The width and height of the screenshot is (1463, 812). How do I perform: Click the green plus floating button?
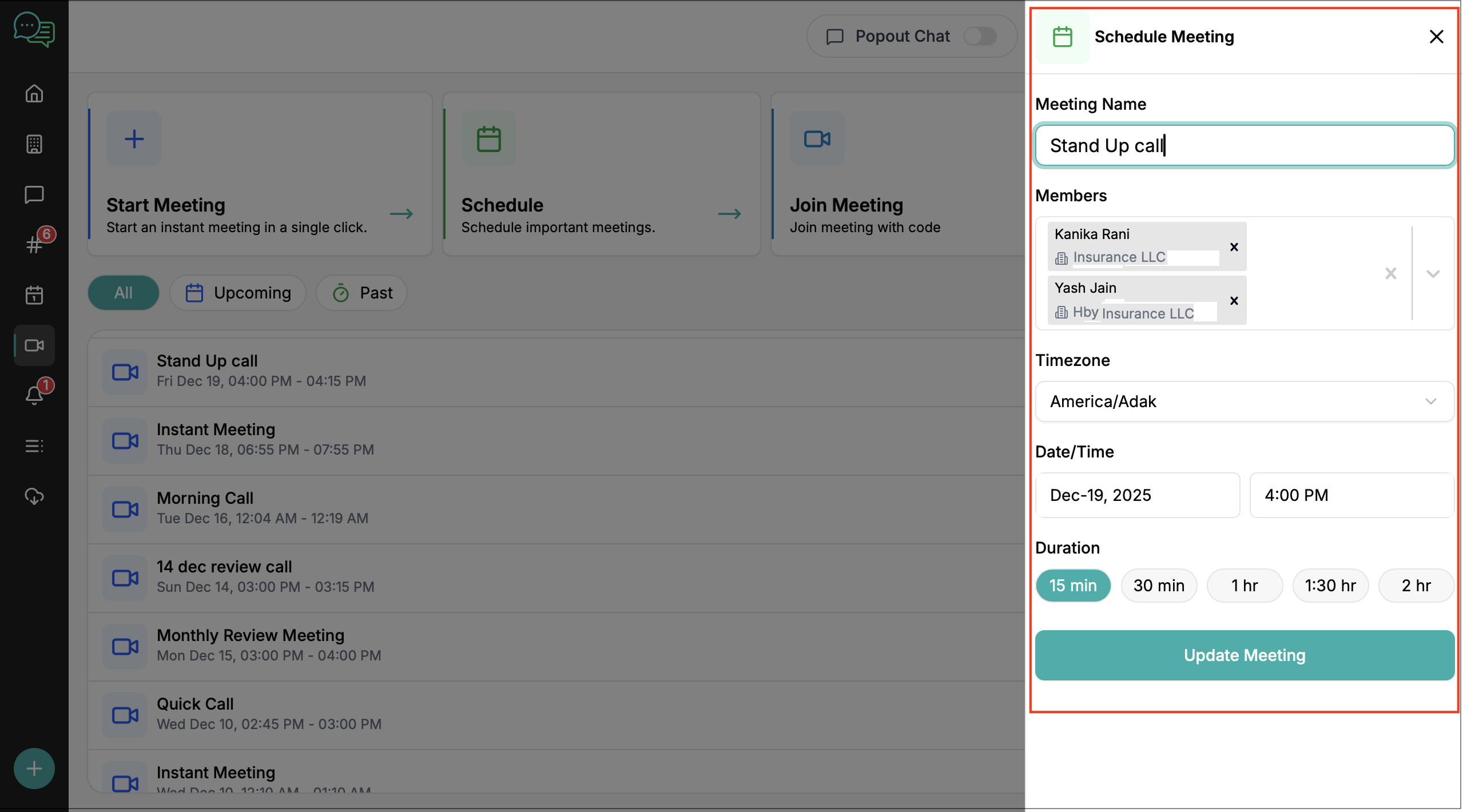tap(34, 768)
